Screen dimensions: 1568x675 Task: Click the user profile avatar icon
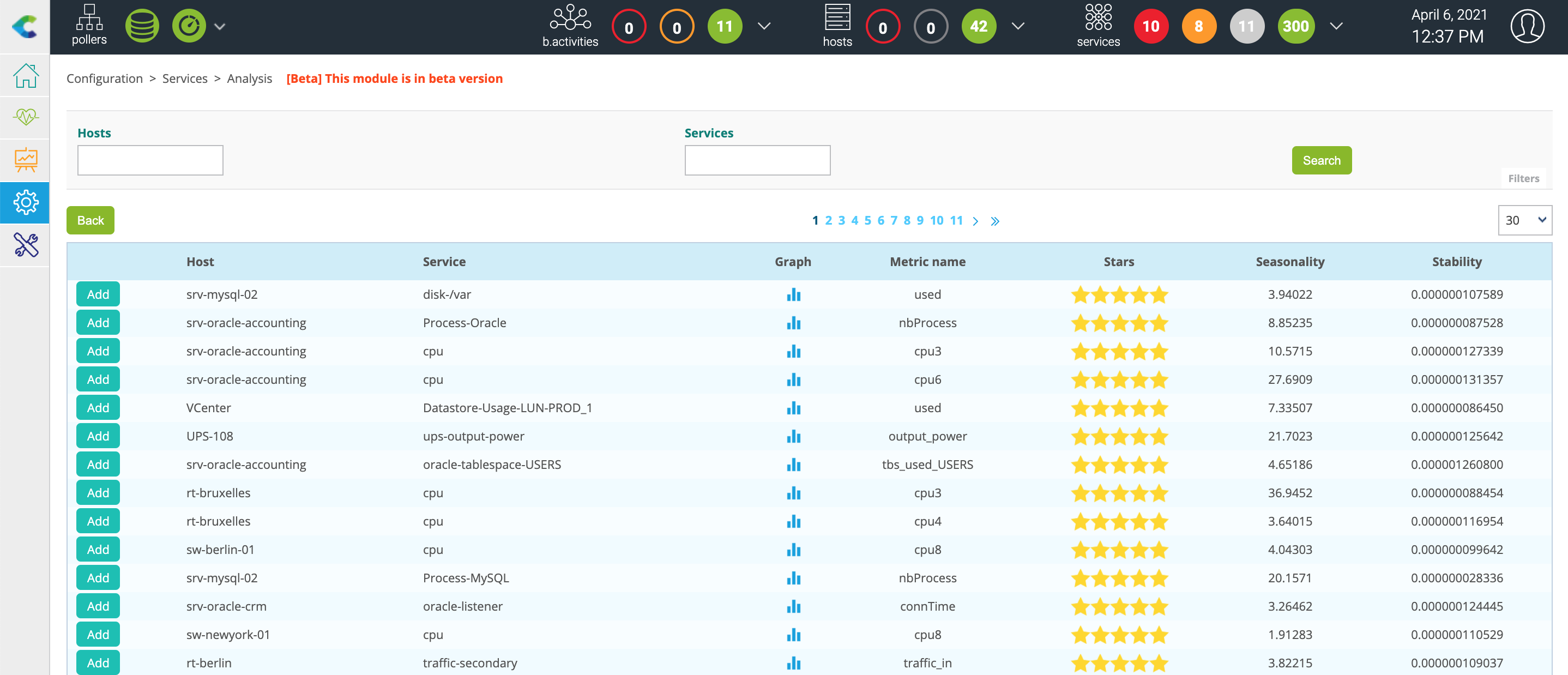(1526, 26)
